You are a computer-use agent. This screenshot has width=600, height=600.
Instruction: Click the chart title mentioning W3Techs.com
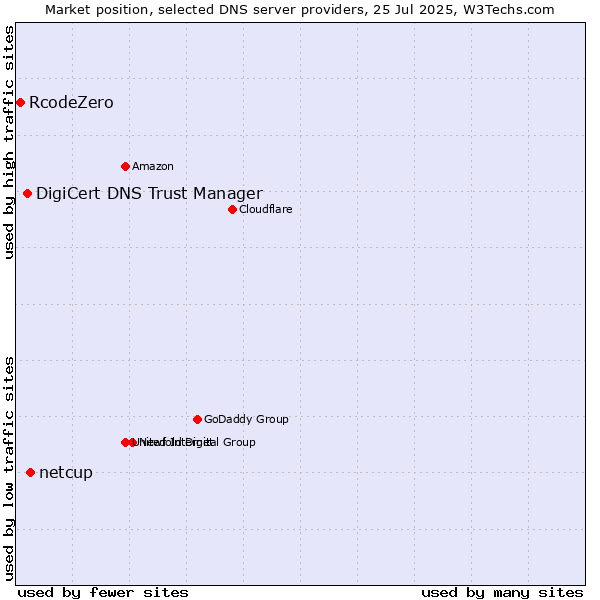coord(300,10)
